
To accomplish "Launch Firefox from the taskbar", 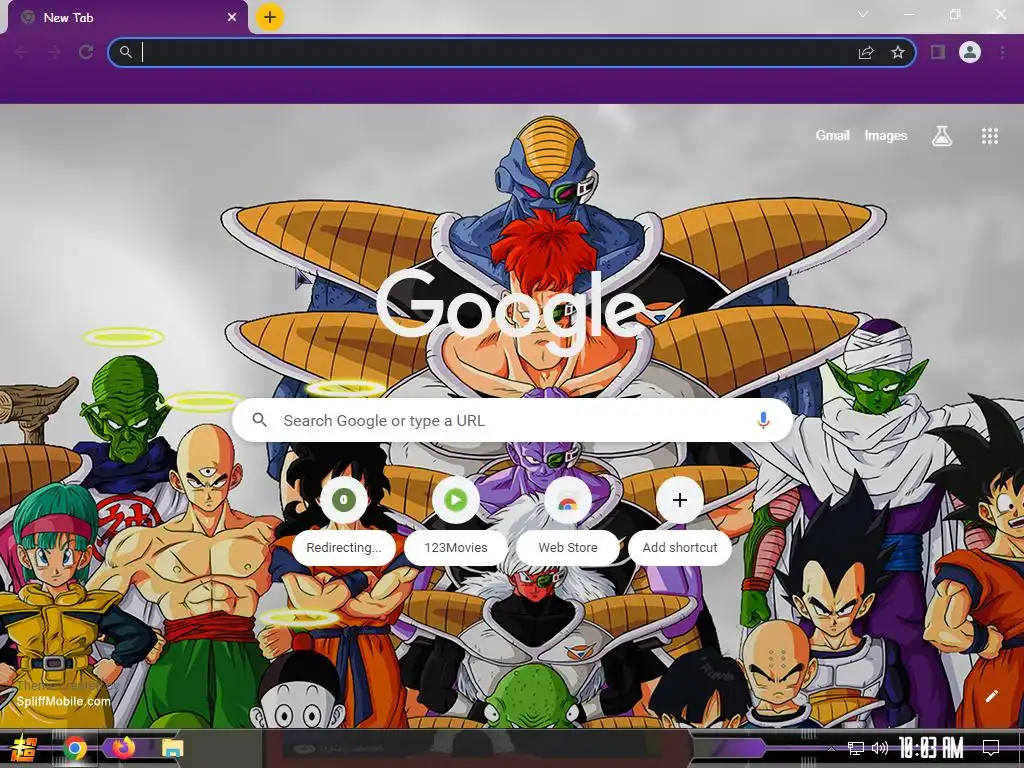I will coord(123,748).
